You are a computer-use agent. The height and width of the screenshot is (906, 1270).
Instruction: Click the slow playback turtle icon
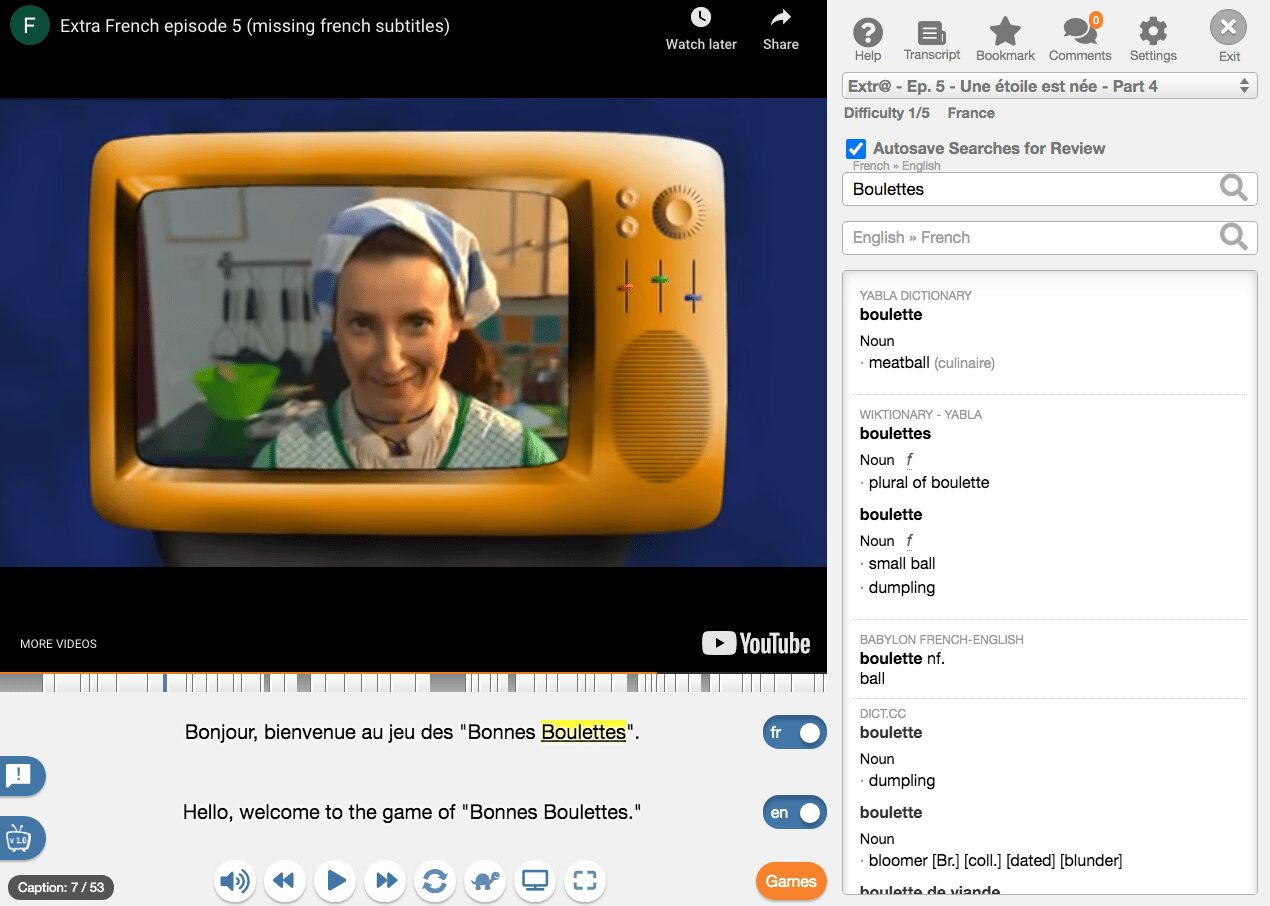[x=485, y=881]
